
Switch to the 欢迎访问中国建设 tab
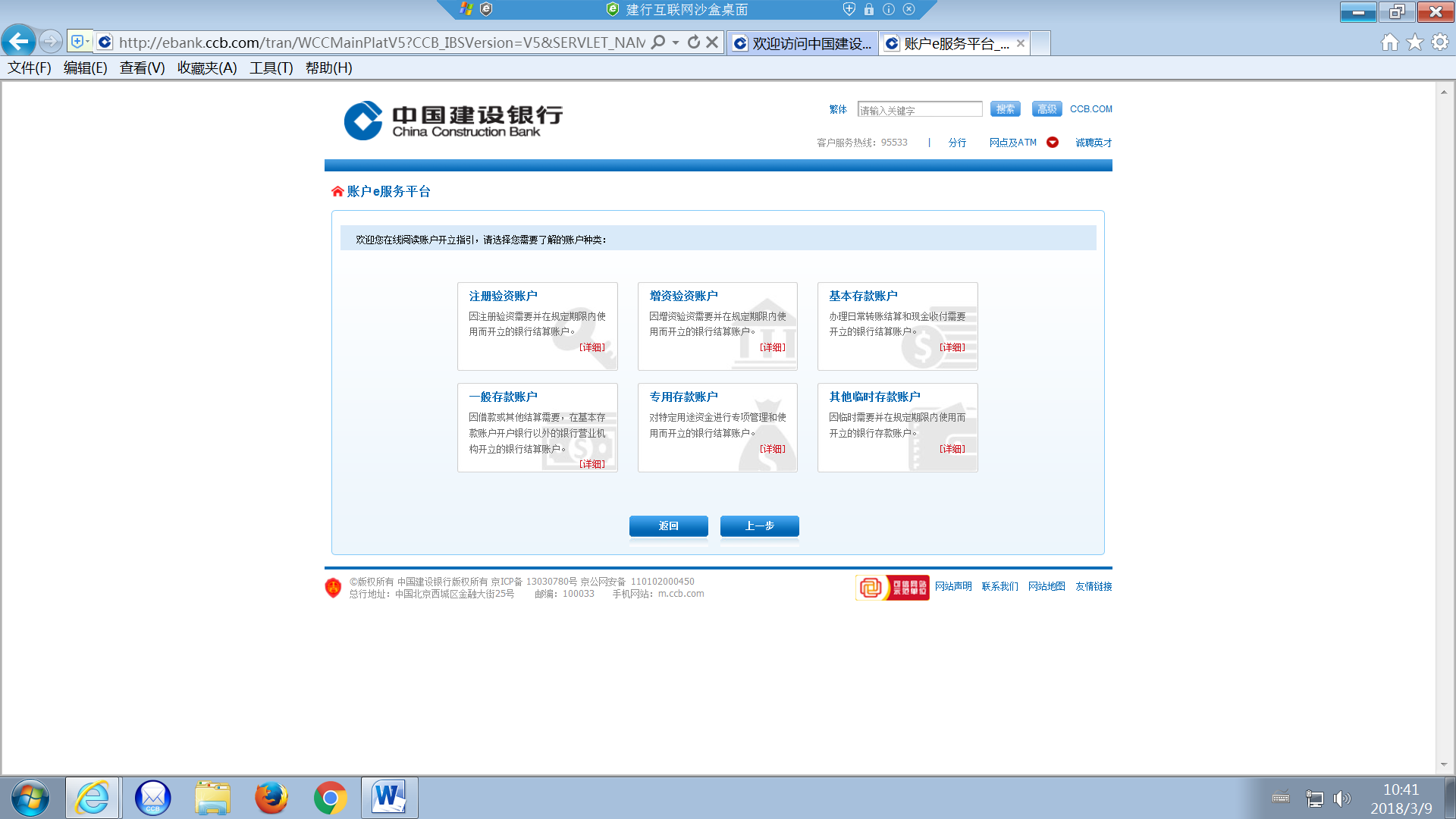802,44
